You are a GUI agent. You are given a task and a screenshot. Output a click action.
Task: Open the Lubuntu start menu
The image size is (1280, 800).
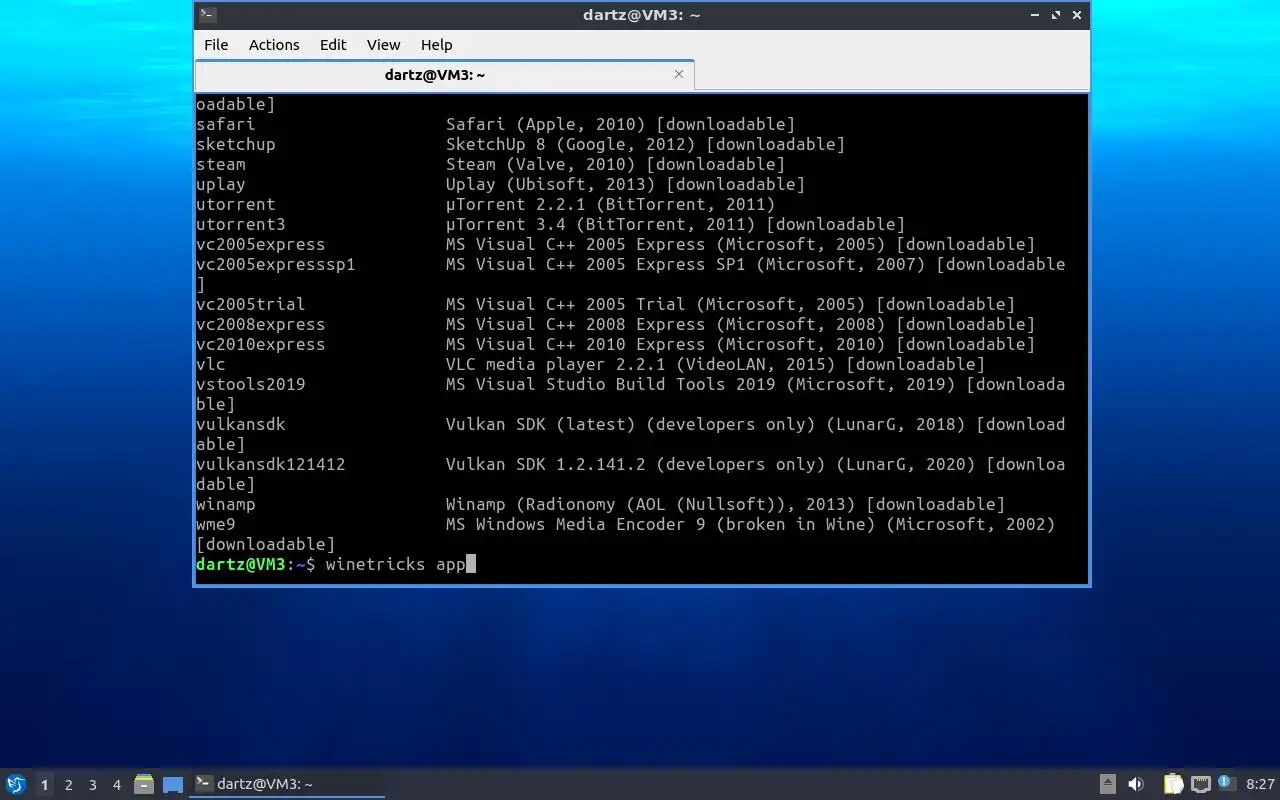[x=16, y=784]
